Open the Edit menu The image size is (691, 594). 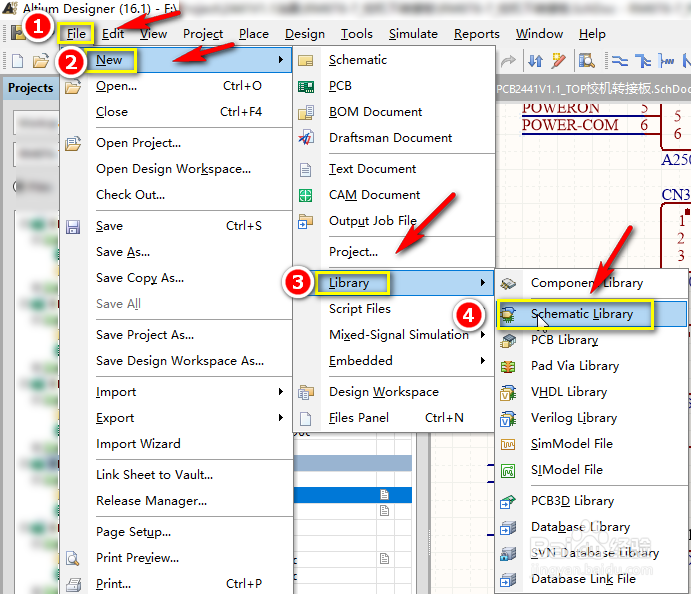click(x=113, y=34)
